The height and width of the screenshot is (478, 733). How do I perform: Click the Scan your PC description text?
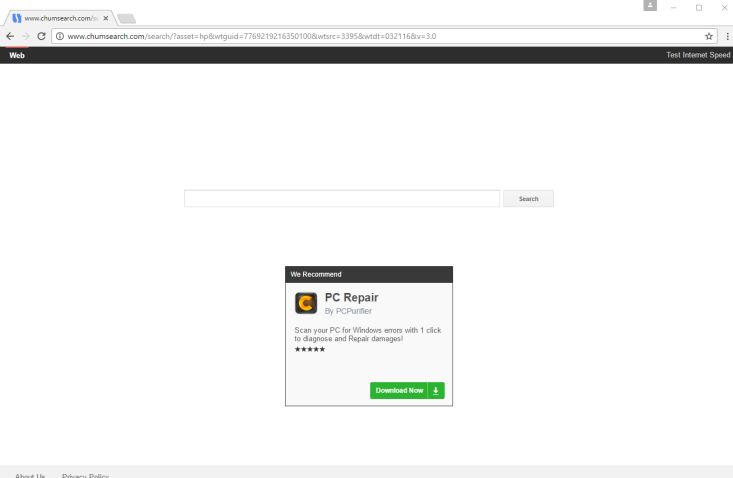click(368, 335)
